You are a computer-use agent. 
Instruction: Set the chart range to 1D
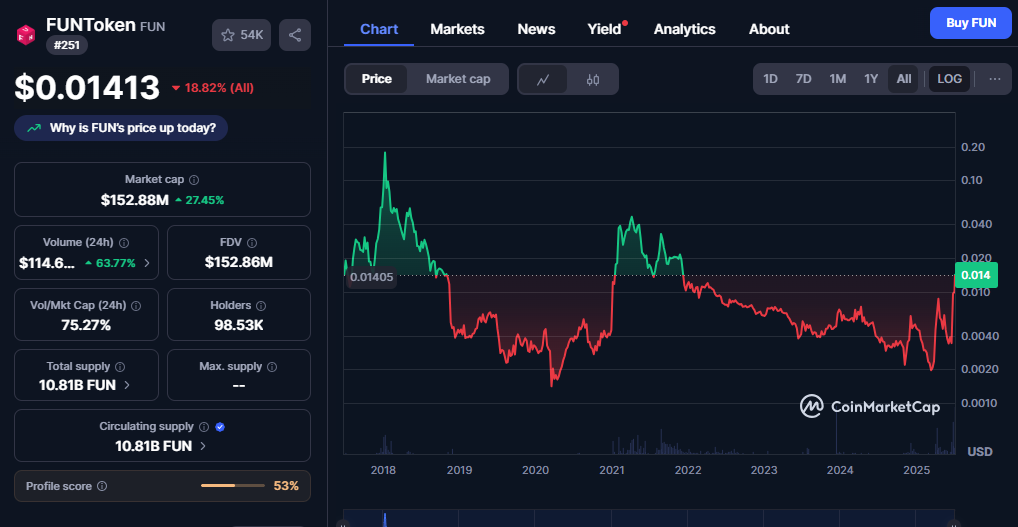(x=770, y=79)
